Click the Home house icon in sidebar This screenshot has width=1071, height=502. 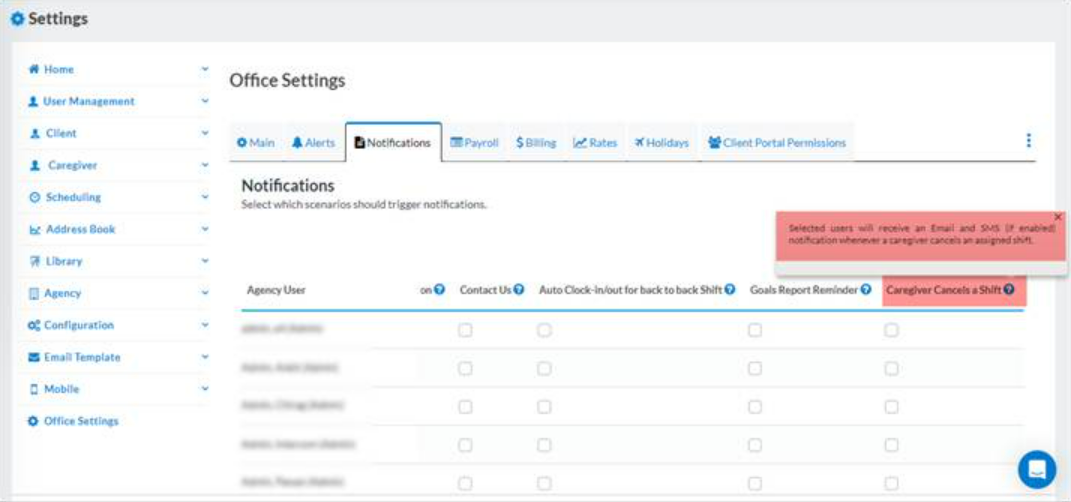tap(33, 70)
